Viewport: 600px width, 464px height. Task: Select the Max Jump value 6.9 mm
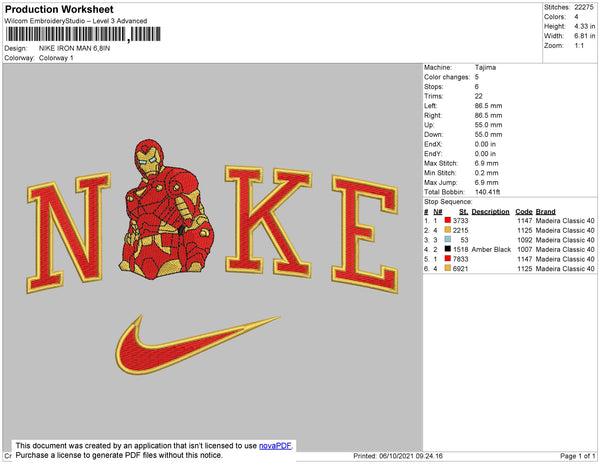(x=487, y=182)
